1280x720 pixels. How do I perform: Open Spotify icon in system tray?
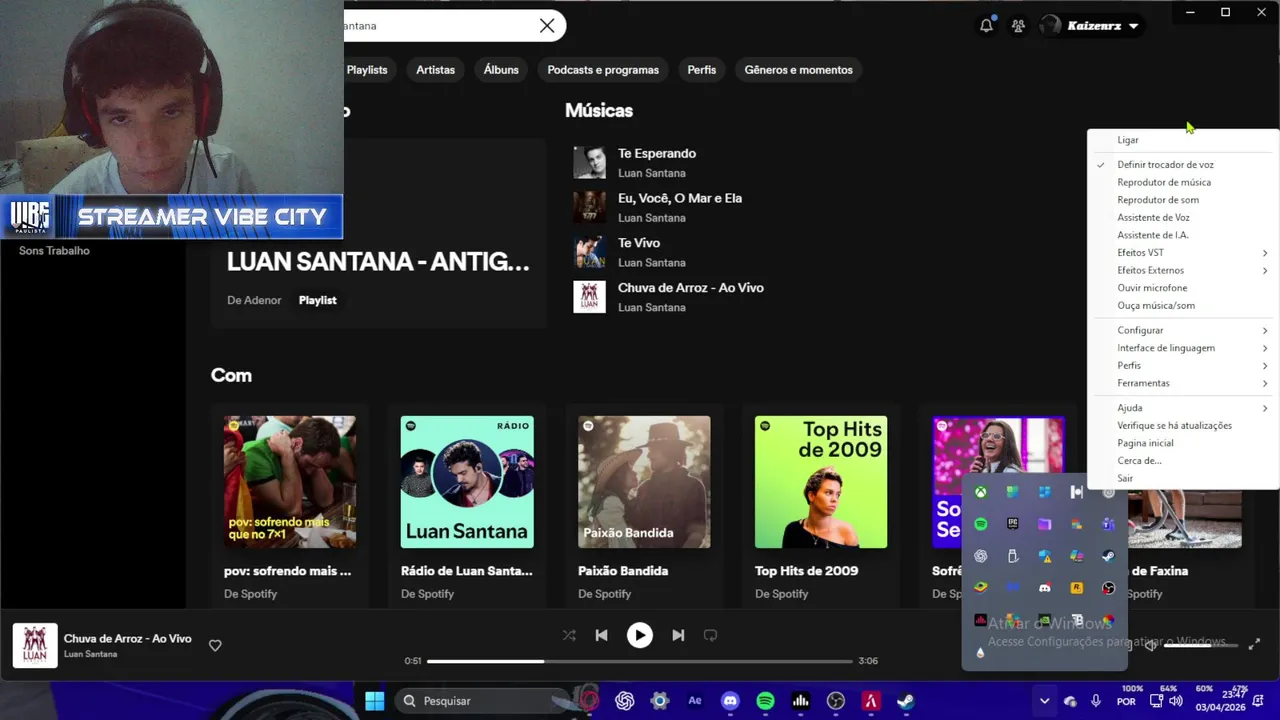[x=981, y=524]
